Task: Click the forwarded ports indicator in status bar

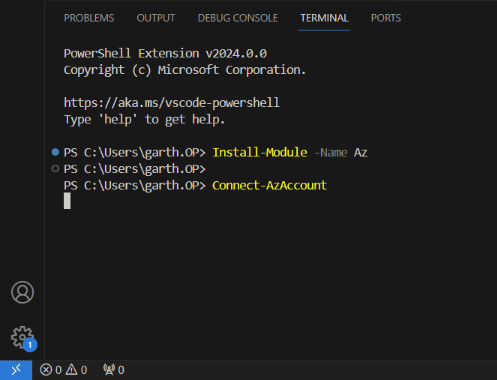Action: [x=114, y=370]
